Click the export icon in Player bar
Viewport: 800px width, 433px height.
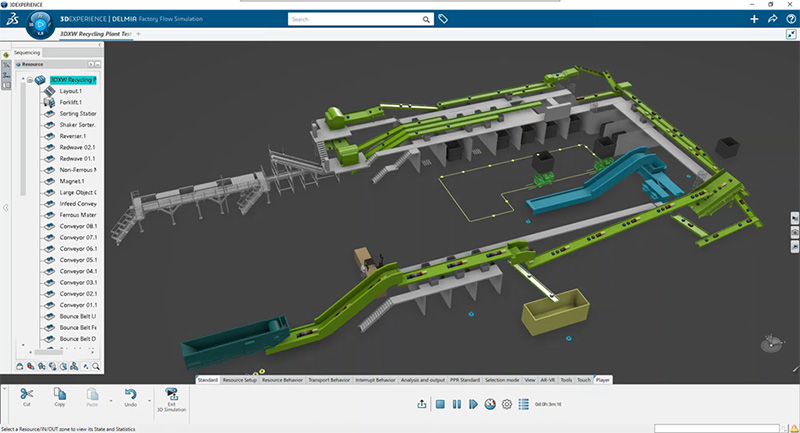pyautogui.click(x=422, y=404)
